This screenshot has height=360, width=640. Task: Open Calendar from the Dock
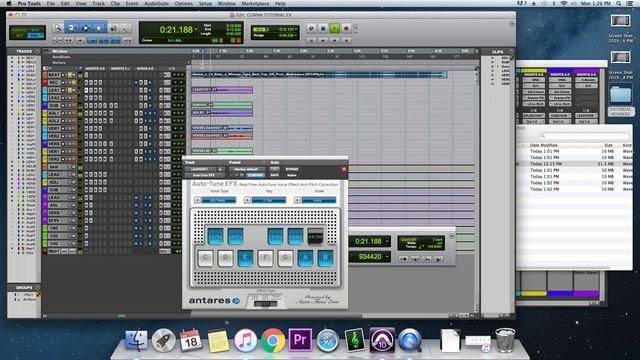click(191, 340)
